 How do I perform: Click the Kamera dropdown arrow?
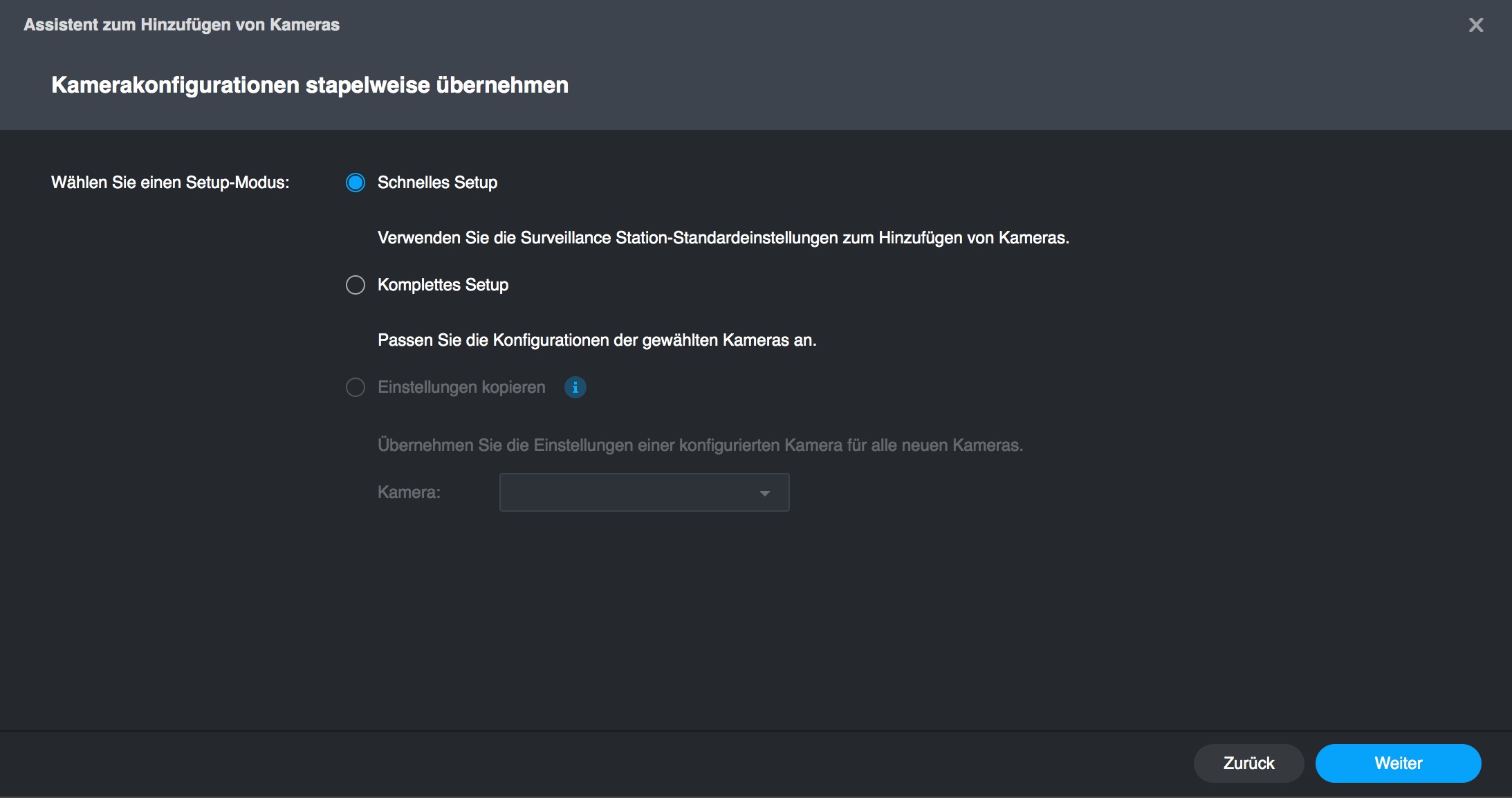click(764, 493)
